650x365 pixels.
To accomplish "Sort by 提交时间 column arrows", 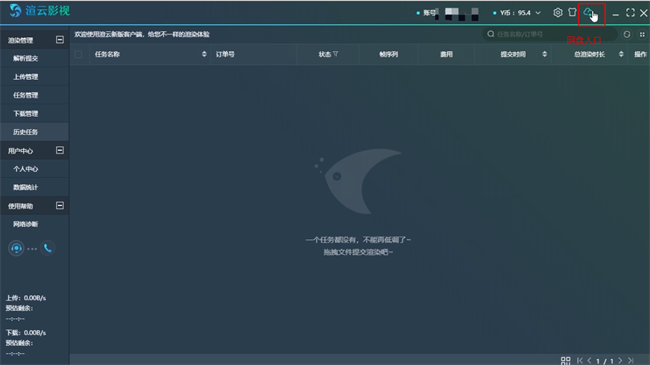I will [x=544, y=54].
